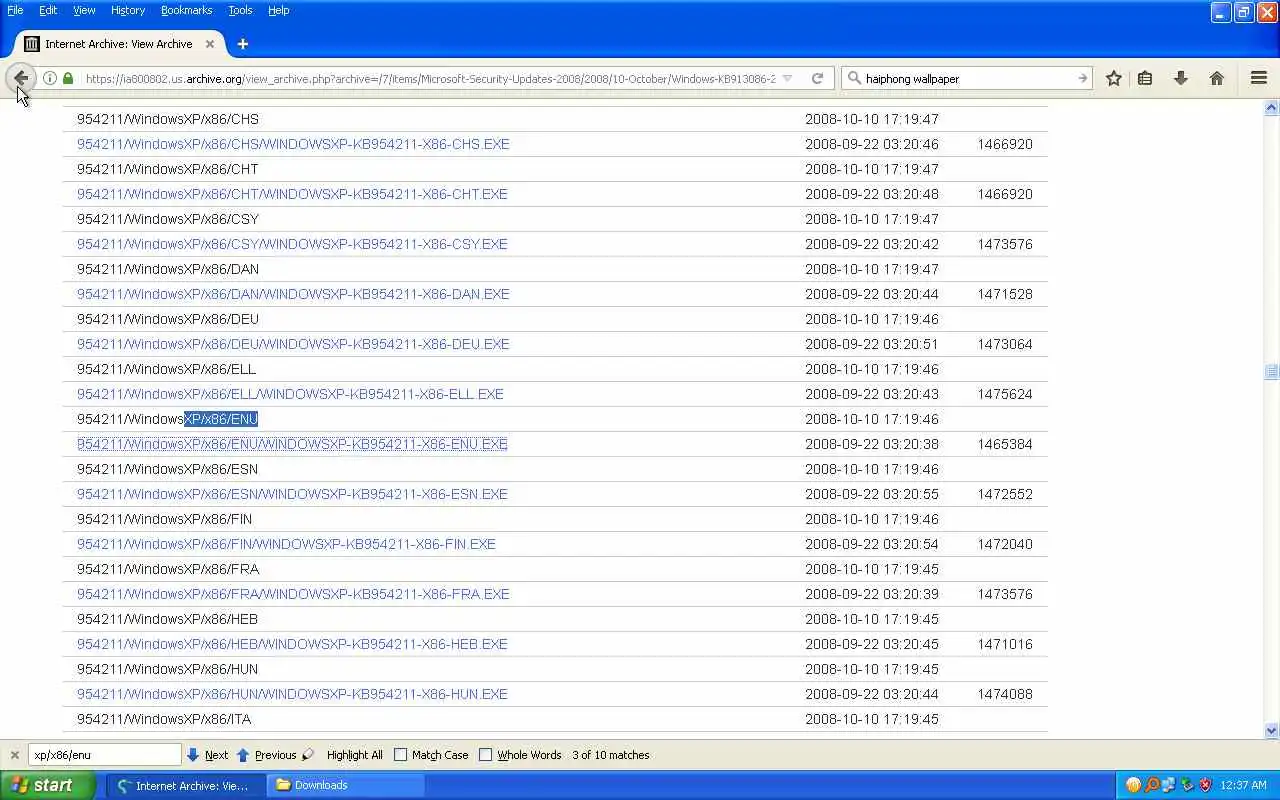1280x800 pixels.
Task: Click the 954211/WindowsXP/x86/ITA row text
Action: coord(164,719)
